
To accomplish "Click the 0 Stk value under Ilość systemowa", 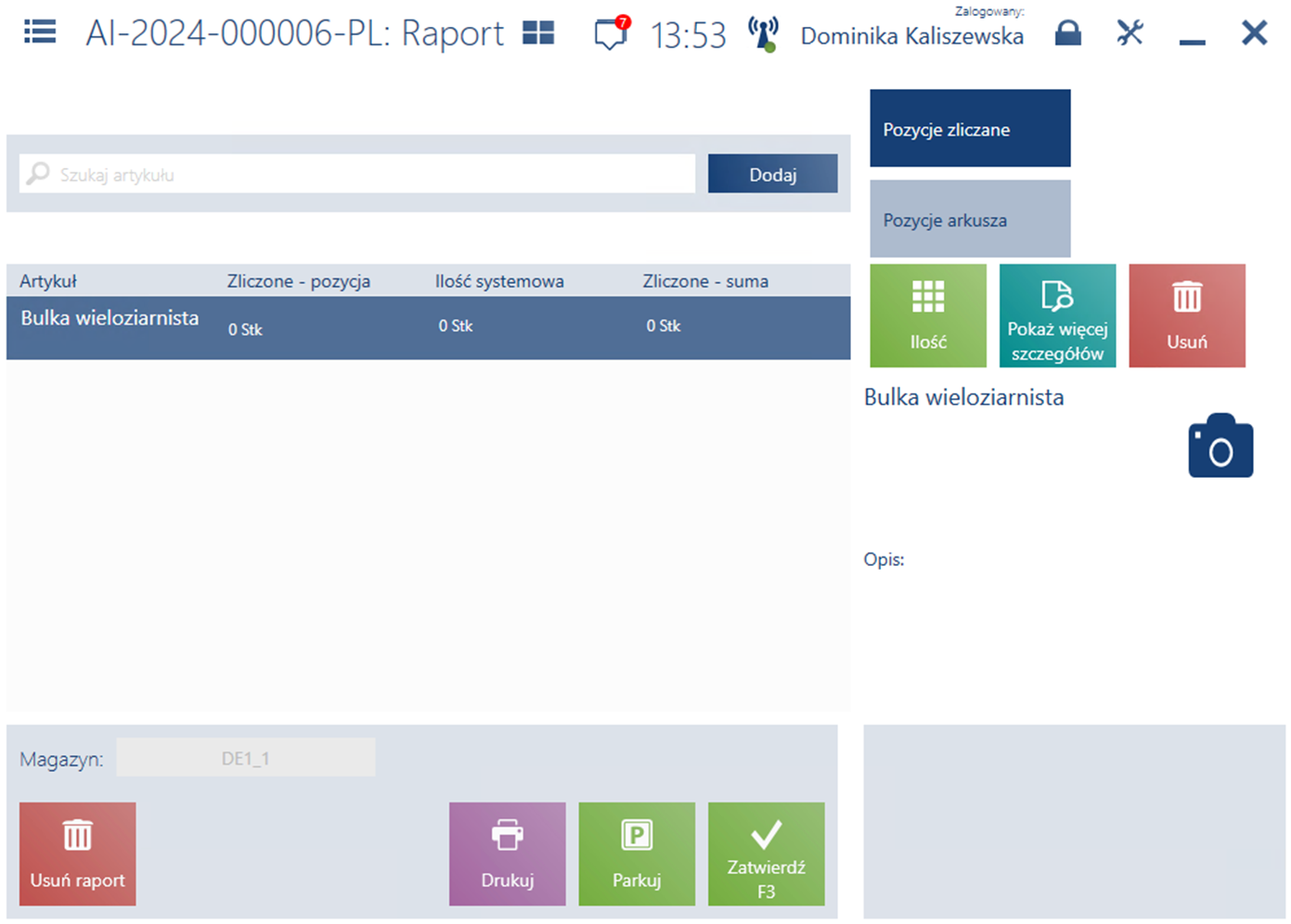I will (456, 326).
